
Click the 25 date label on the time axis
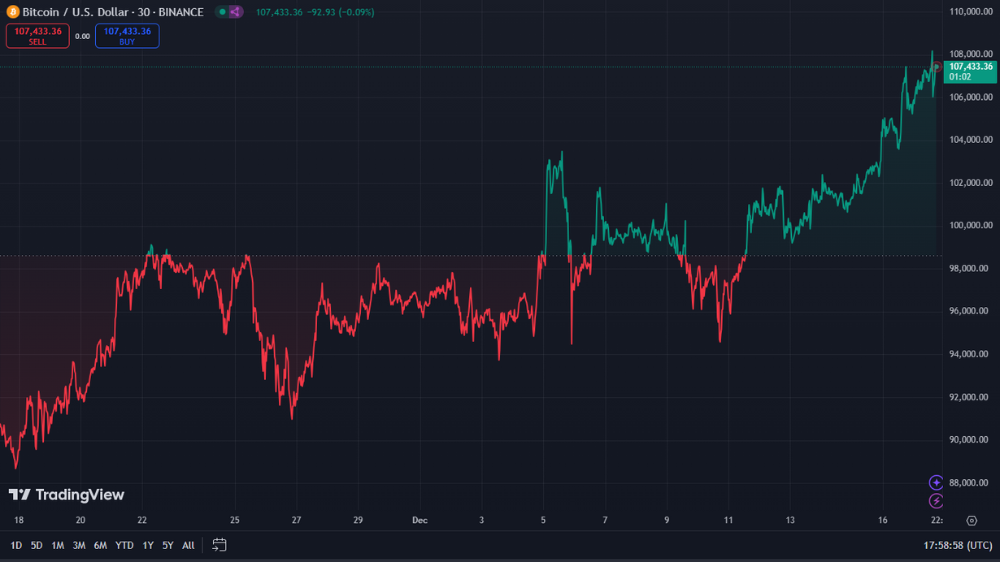point(235,521)
